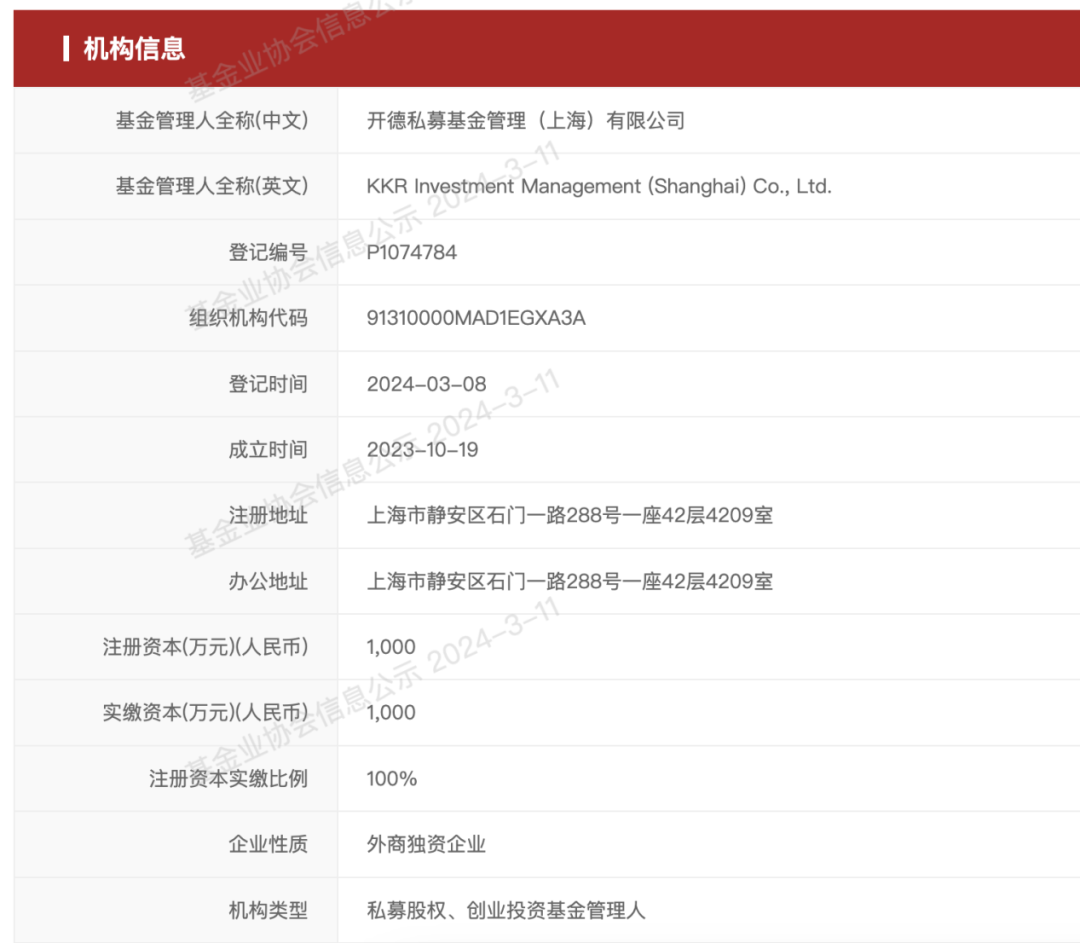Click the registration date 2024-03-08
The height and width of the screenshot is (943, 1080).
[x=426, y=384]
